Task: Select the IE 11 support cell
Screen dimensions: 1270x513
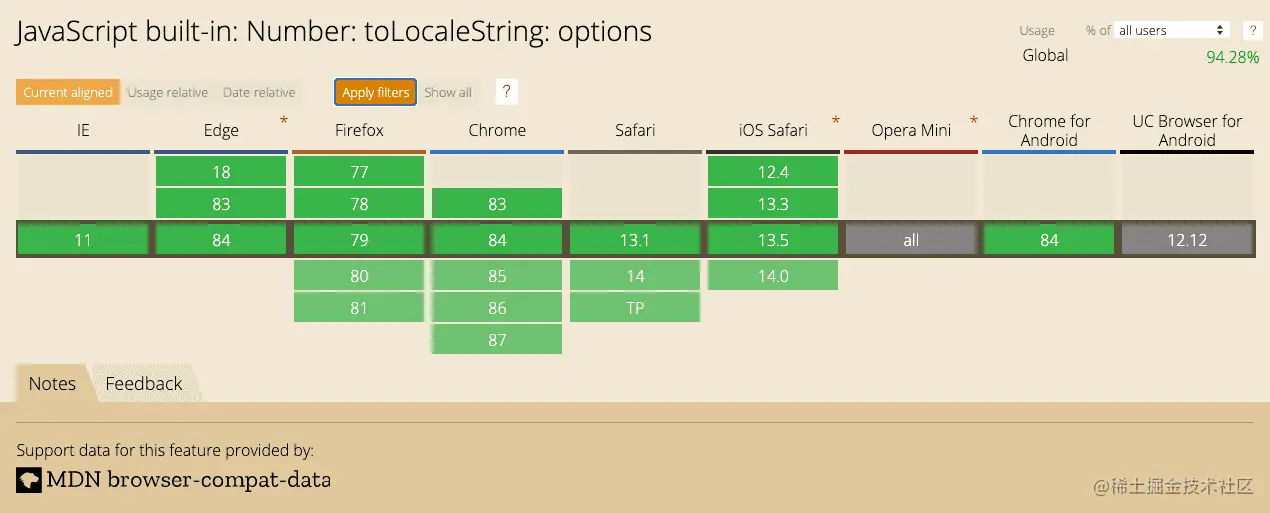Action: click(x=83, y=240)
